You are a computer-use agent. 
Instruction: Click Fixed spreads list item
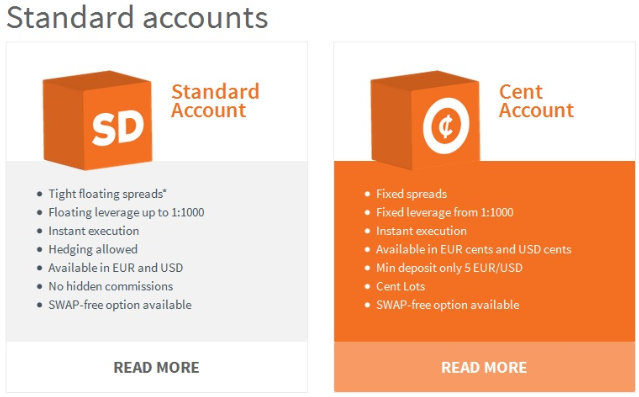(412, 194)
